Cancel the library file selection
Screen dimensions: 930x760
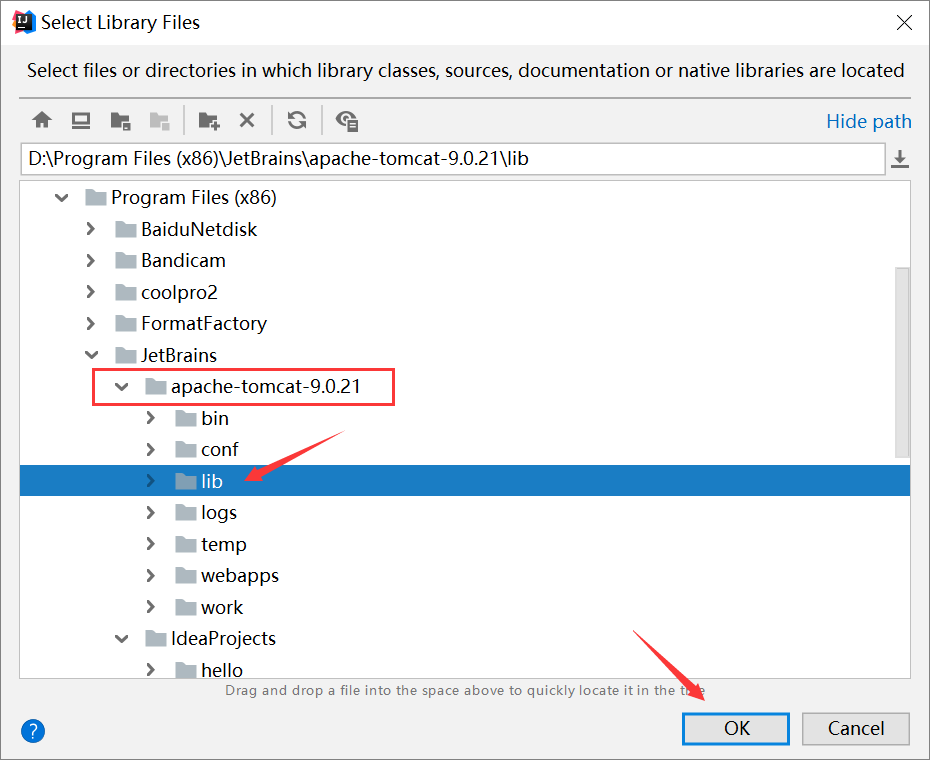[855, 728]
